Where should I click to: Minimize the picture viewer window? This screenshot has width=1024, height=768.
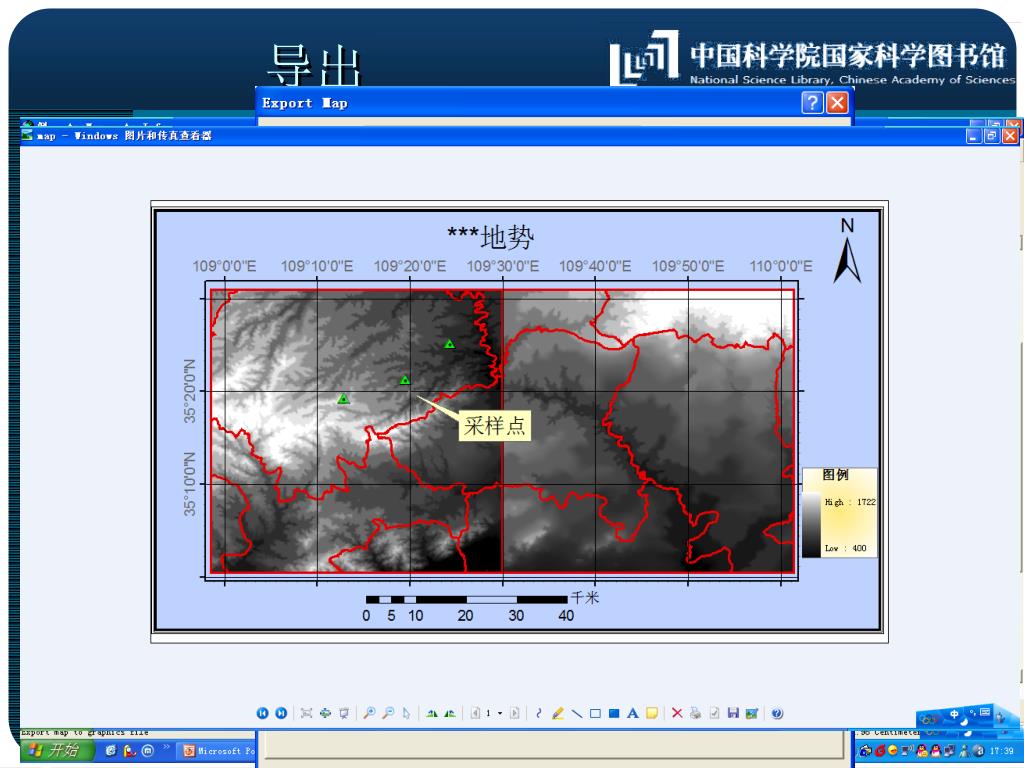point(974,135)
